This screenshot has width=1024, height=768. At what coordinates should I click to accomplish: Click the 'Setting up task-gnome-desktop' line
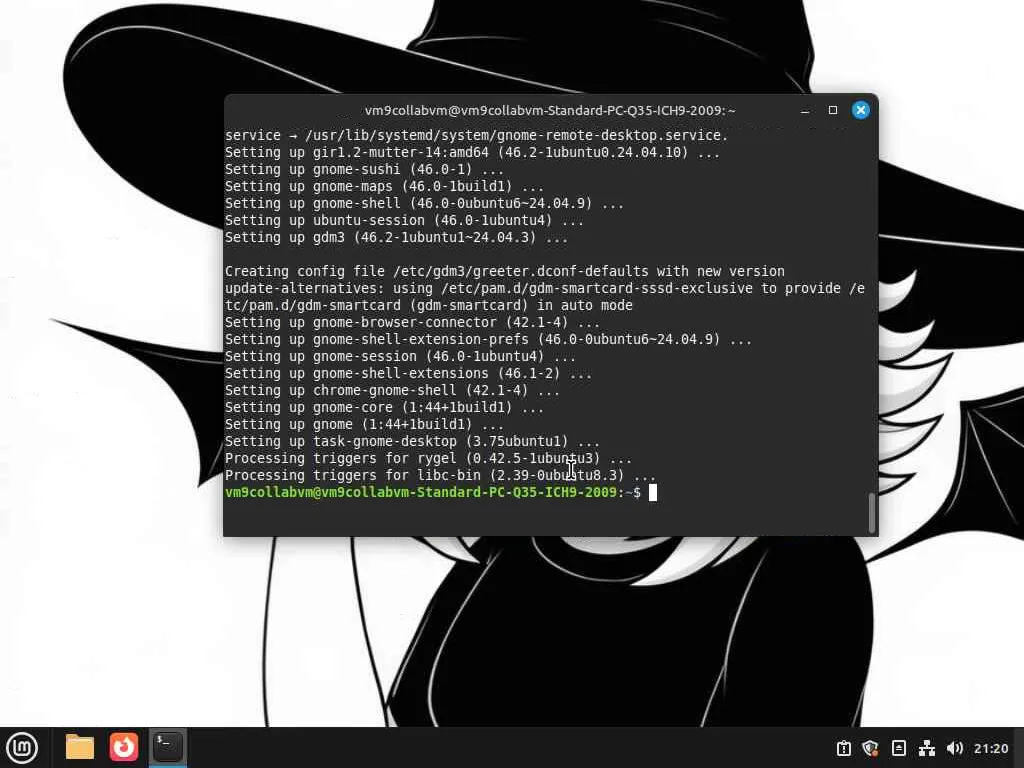click(x=412, y=441)
